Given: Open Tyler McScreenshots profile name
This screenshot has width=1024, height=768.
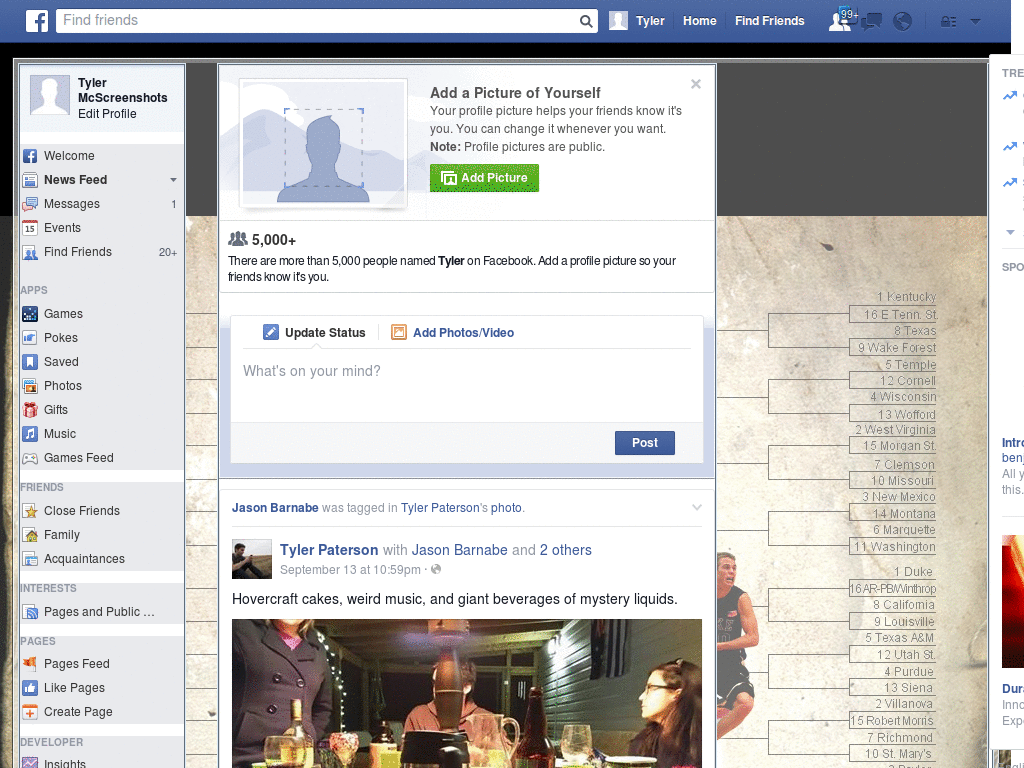Looking at the screenshot, I should pyautogui.click(x=122, y=90).
